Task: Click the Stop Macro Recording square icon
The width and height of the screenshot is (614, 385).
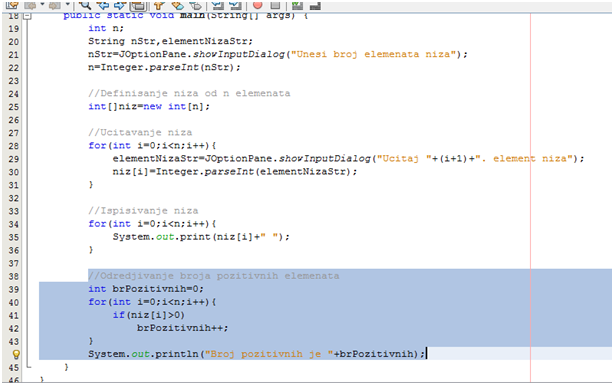Action: (x=275, y=5)
